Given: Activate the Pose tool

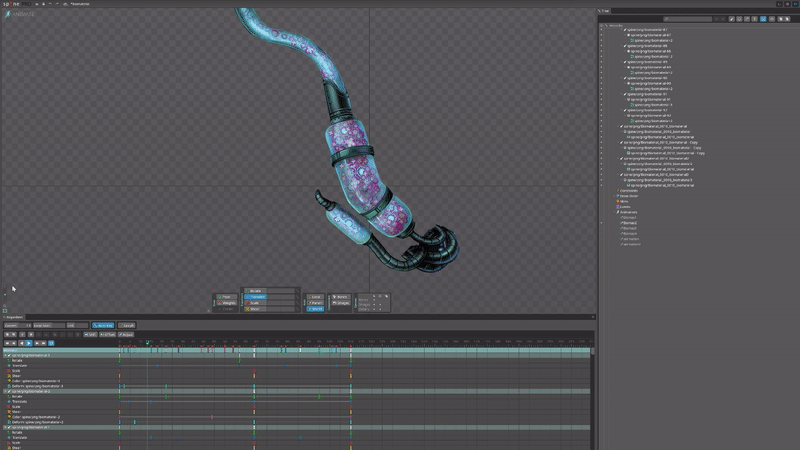Looking at the screenshot, I should coord(227,297).
